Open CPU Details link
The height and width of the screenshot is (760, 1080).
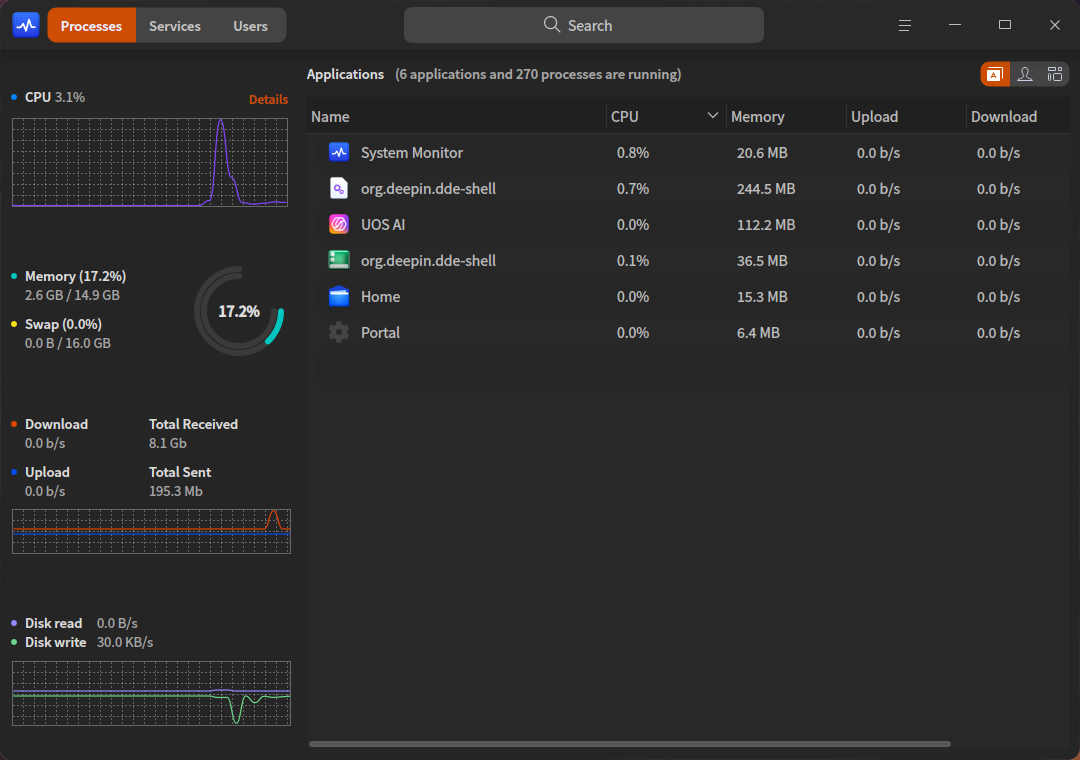(x=268, y=99)
